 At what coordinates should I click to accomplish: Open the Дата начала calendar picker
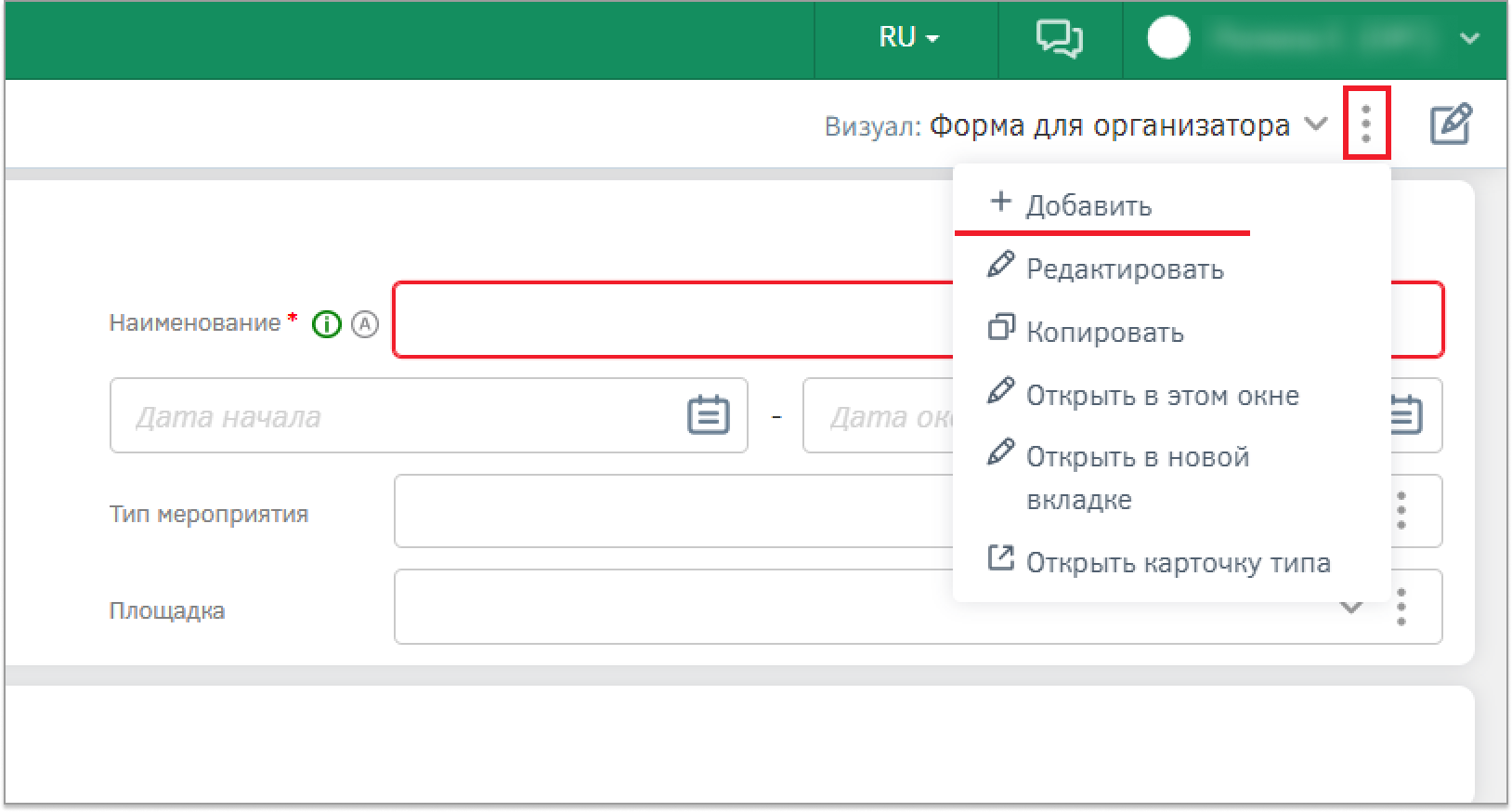(x=708, y=415)
